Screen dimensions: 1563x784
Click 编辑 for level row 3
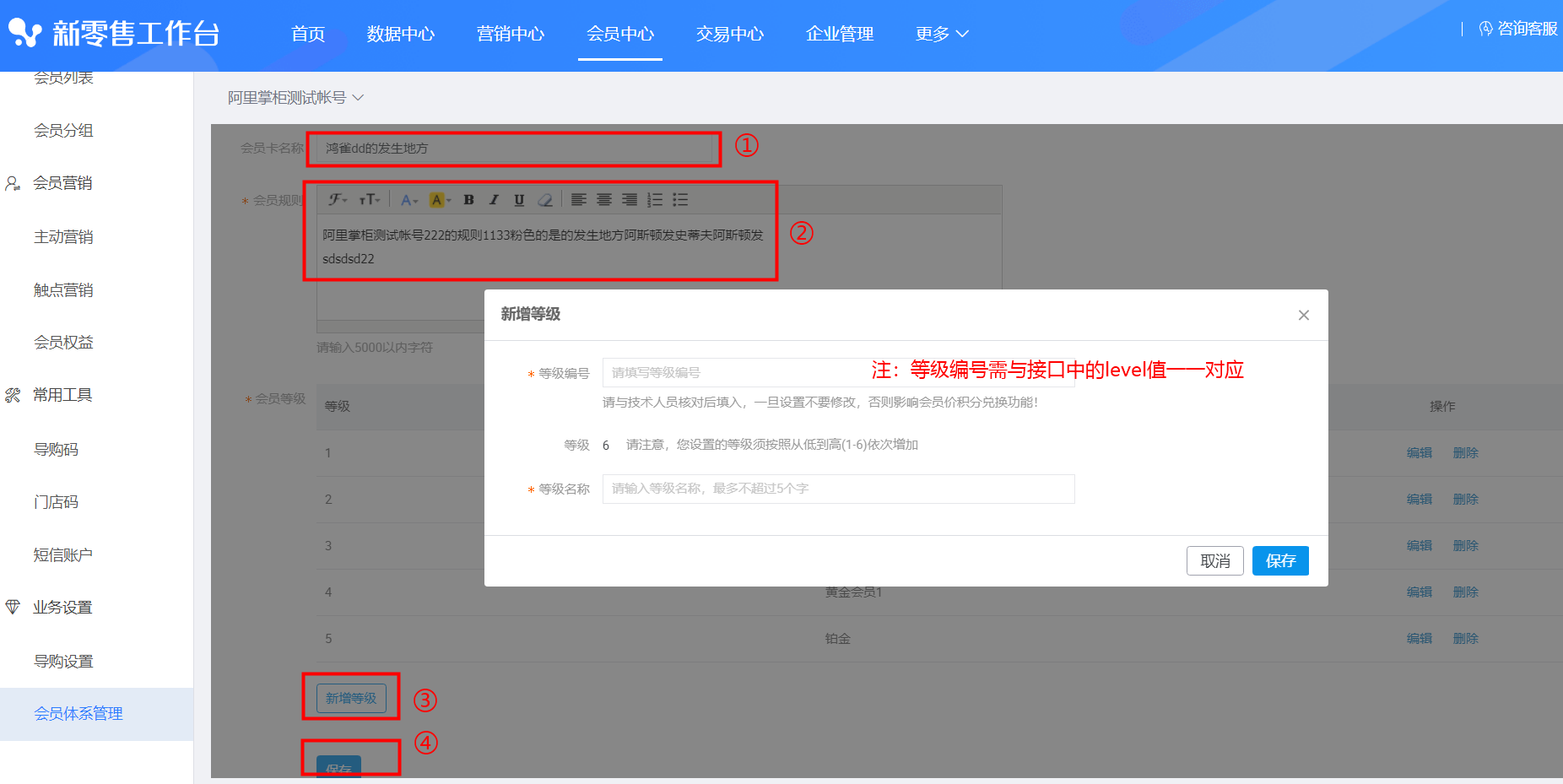click(1420, 546)
